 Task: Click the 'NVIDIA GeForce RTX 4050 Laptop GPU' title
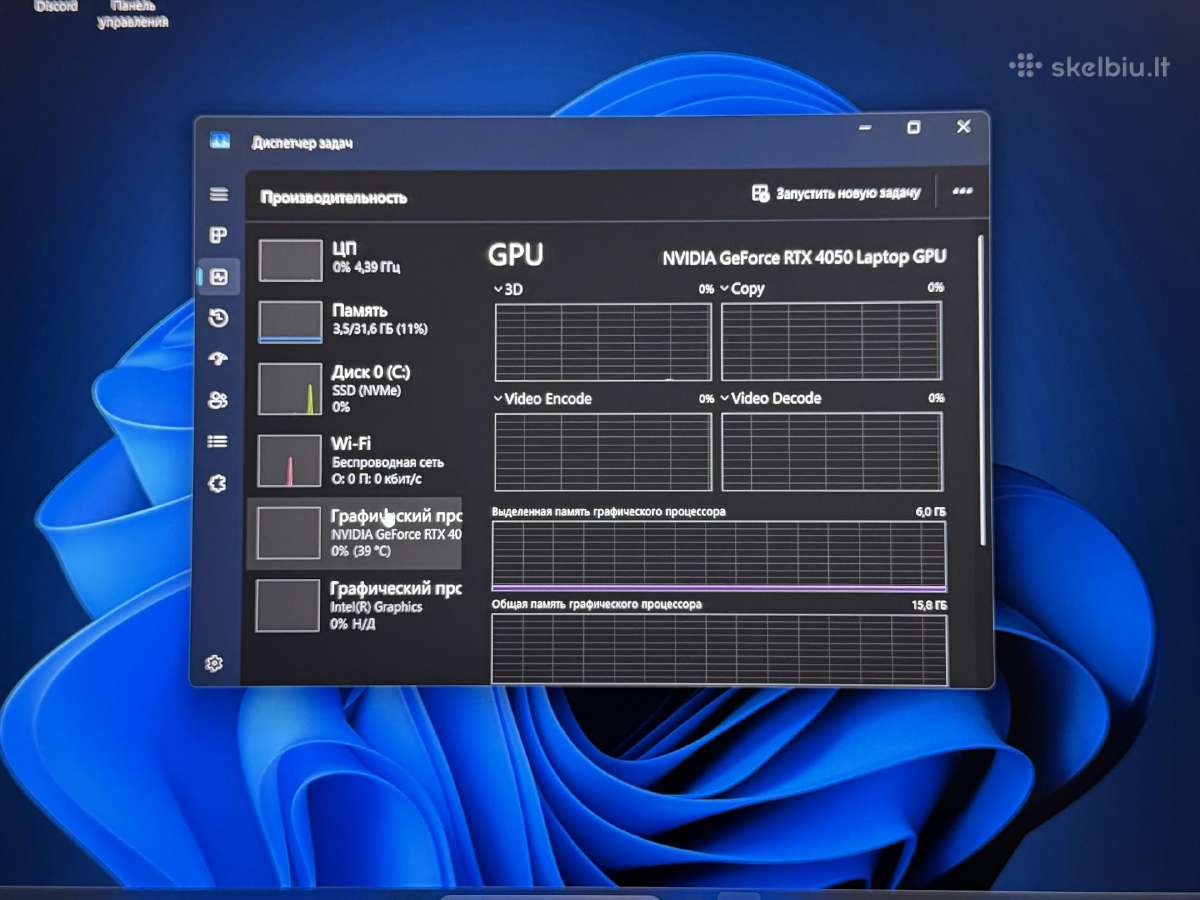click(804, 257)
